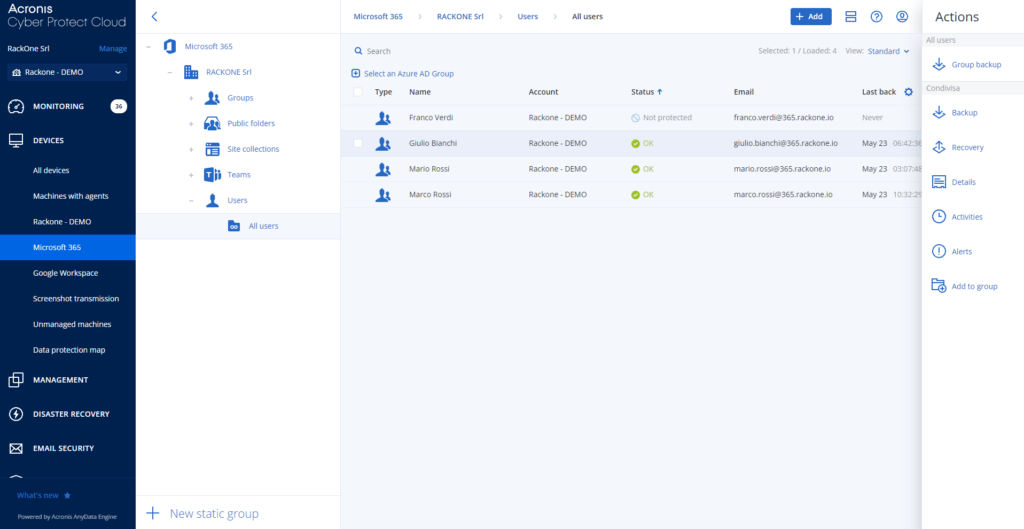Collapse the Microsoft 365 tree node
The image size is (1024, 529).
pyautogui.click(x=148, y=47)
